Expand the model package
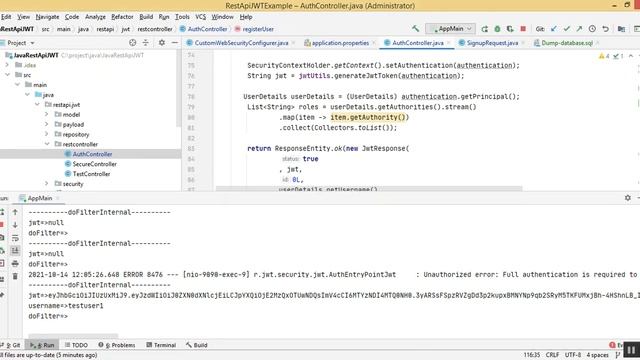Viewport: 640px width, 360px height. pyautogui.click(x=47, y=114)
